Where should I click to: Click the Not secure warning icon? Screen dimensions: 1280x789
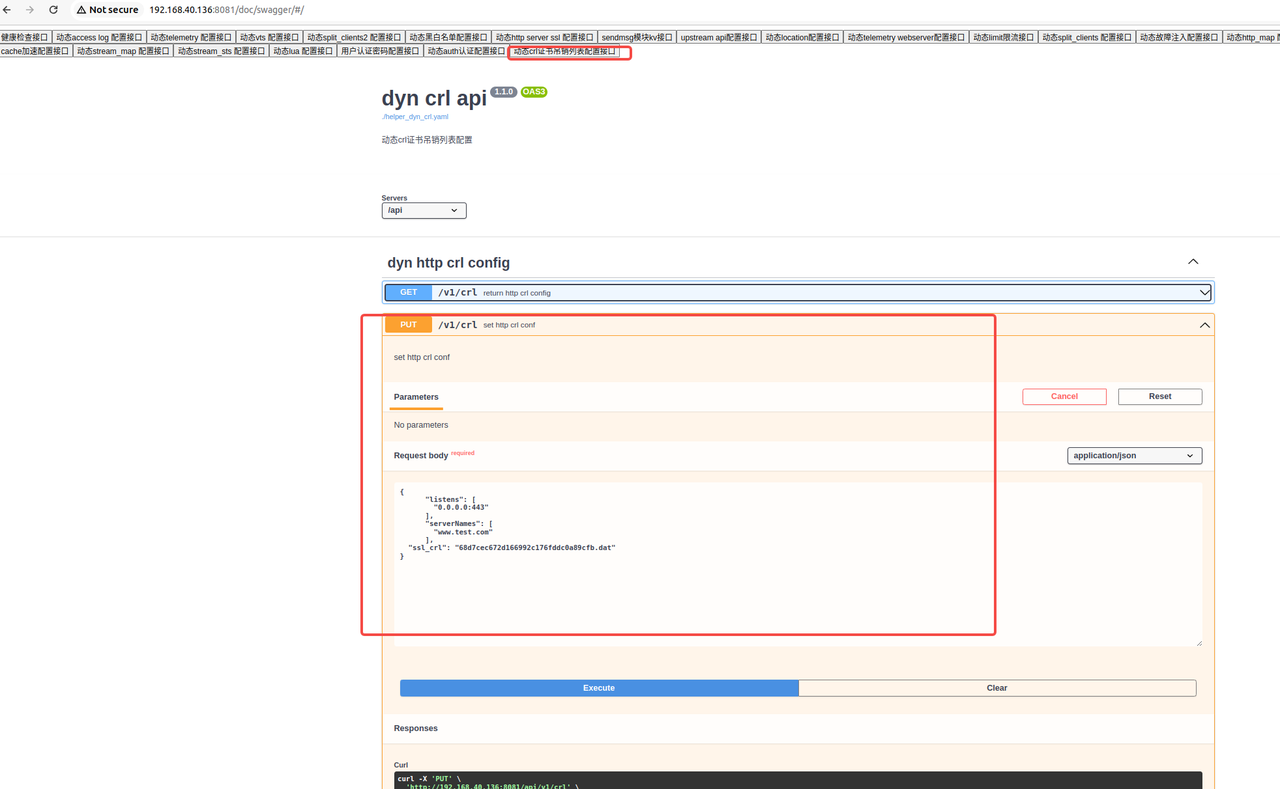(82, 10)
